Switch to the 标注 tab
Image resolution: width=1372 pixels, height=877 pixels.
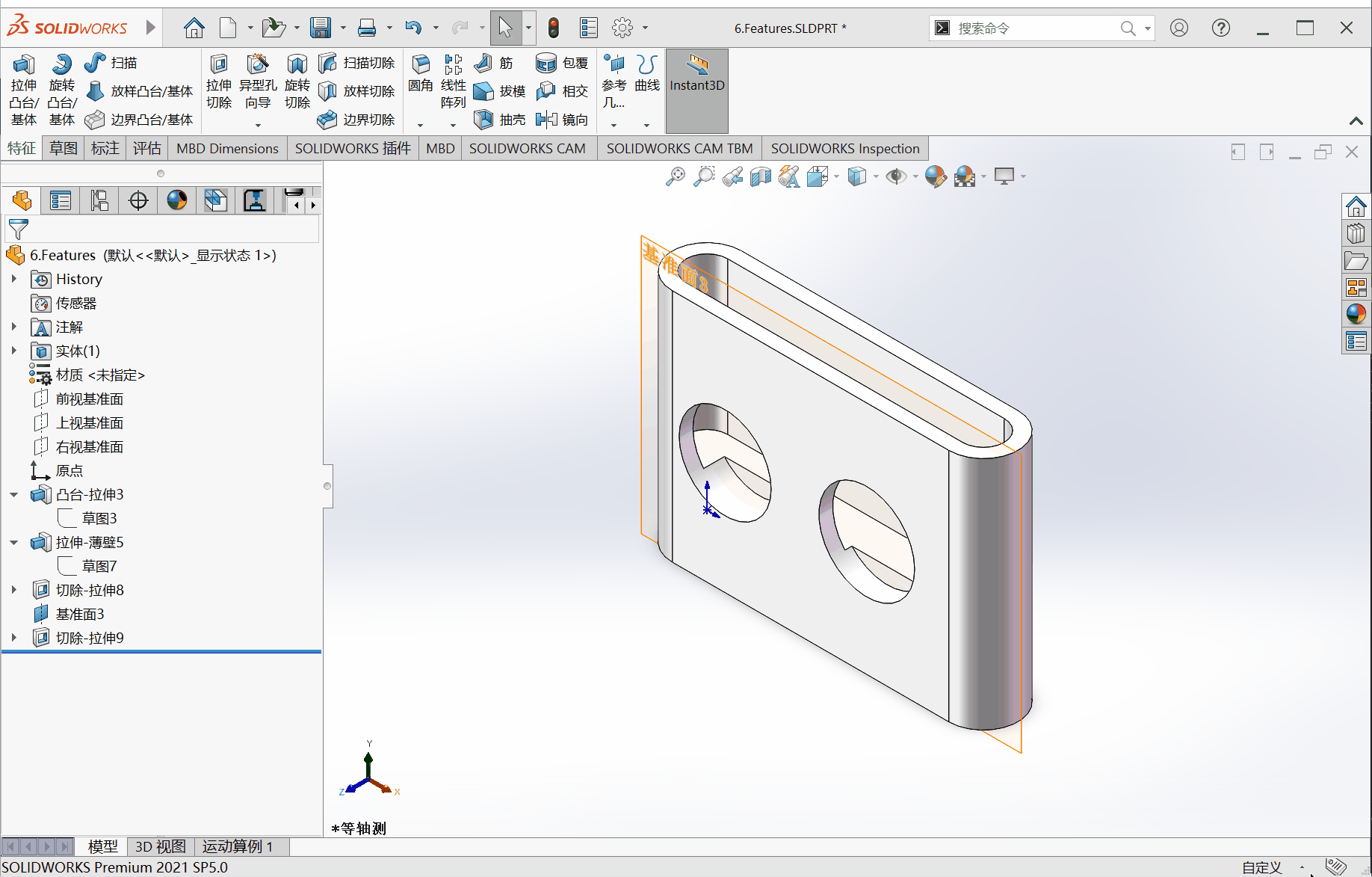(x=105, y=148)
